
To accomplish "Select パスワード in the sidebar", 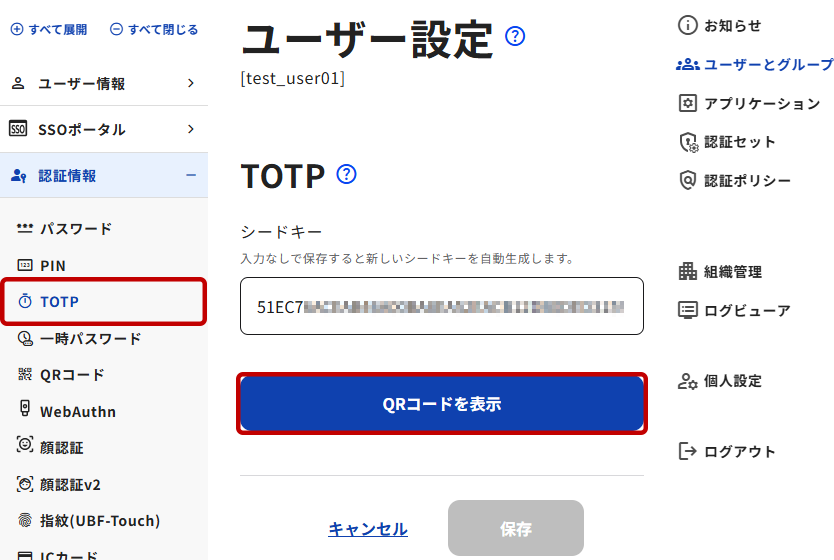I will click(x=75, y=229).
